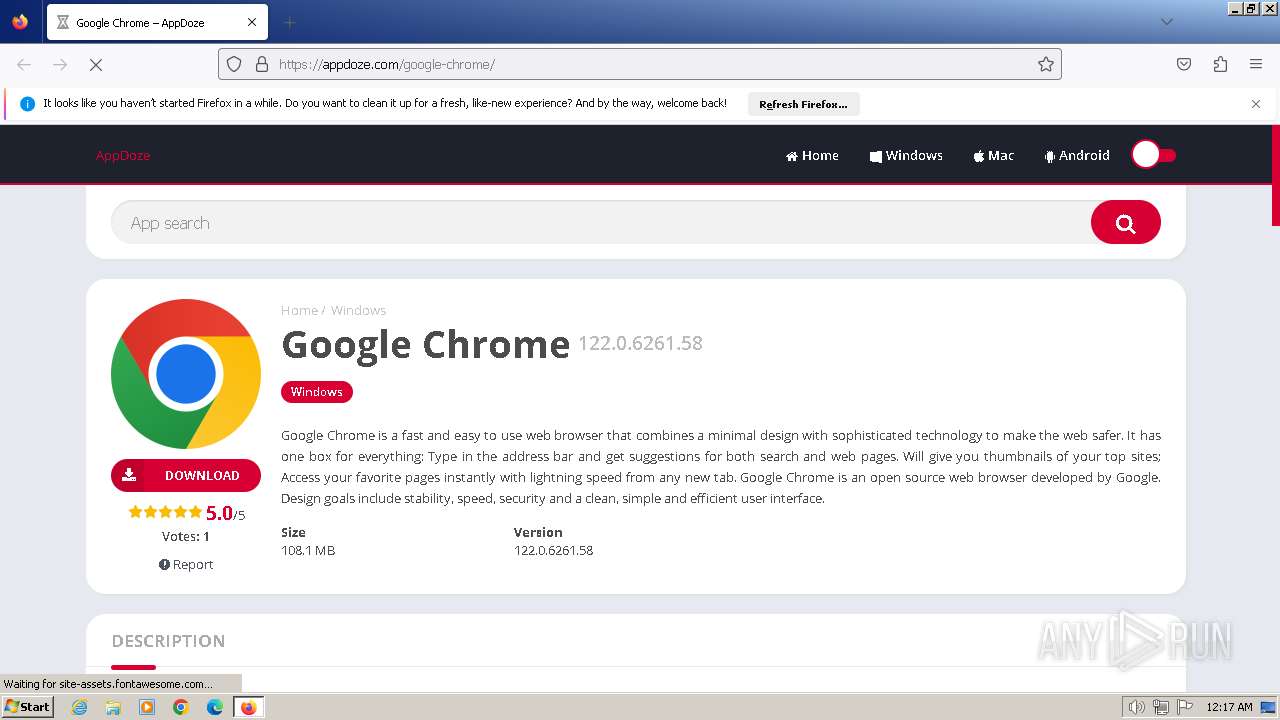Click the 108.1 MB size value
Image resolution: width=1280 pixels, height=720 pixels.
click(x=308, y=550)
